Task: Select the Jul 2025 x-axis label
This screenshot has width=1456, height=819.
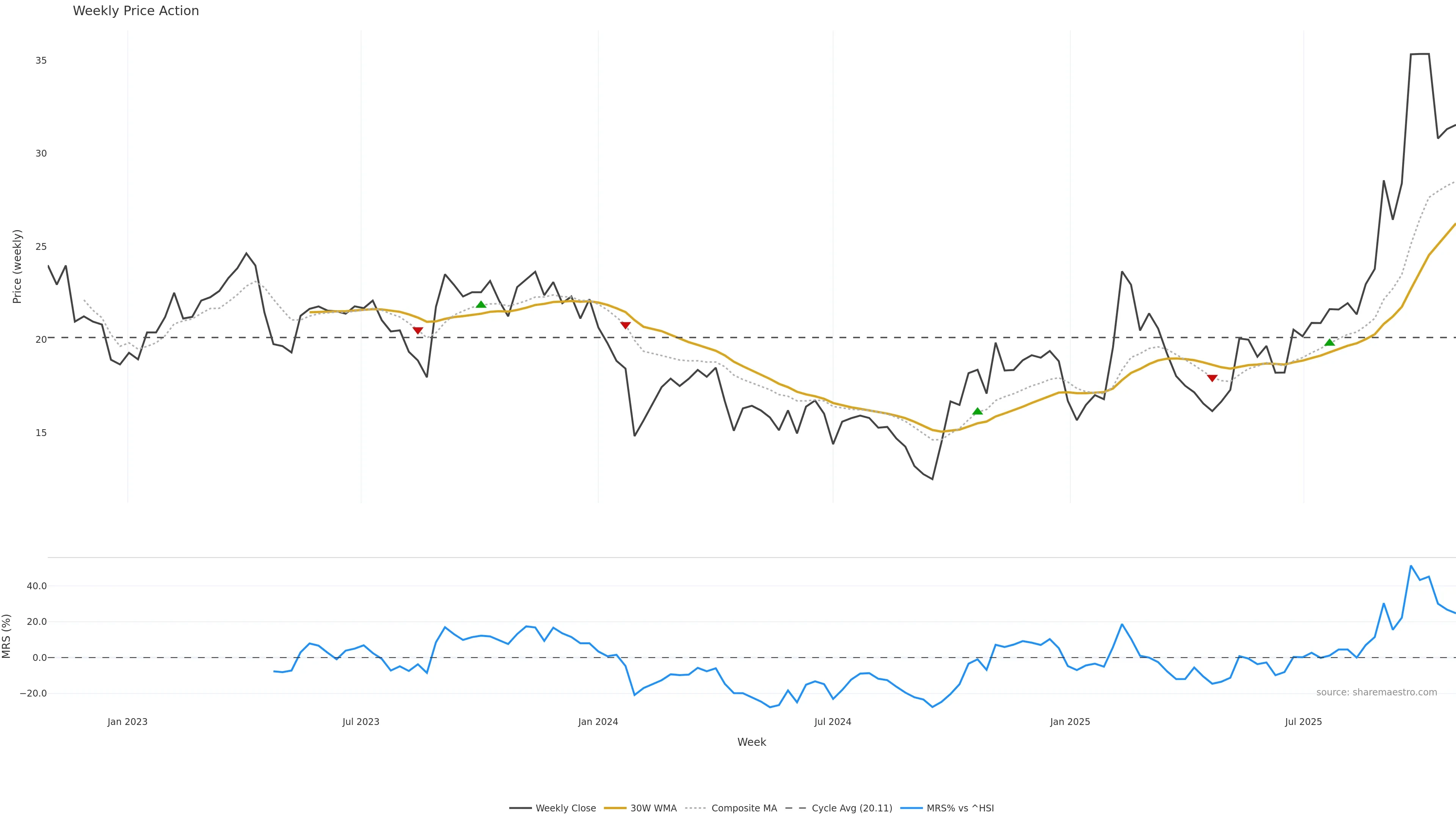Action: coord(1304,722)
